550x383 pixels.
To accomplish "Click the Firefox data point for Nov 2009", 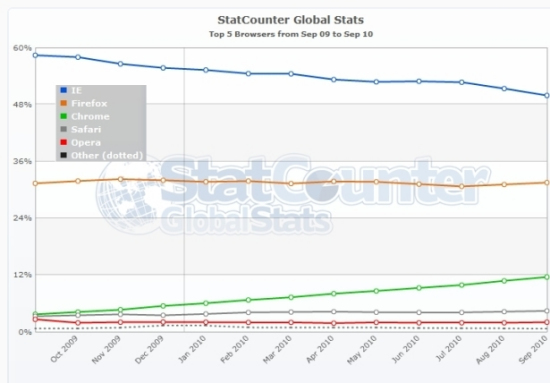I will click(x=120, y=179).
